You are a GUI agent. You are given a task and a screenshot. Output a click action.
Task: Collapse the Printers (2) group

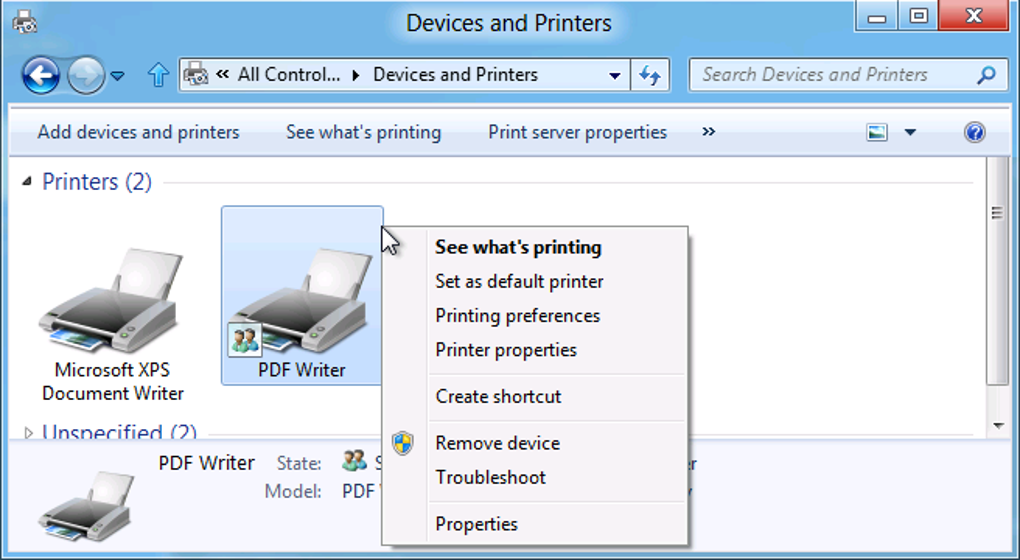(27, 181)
